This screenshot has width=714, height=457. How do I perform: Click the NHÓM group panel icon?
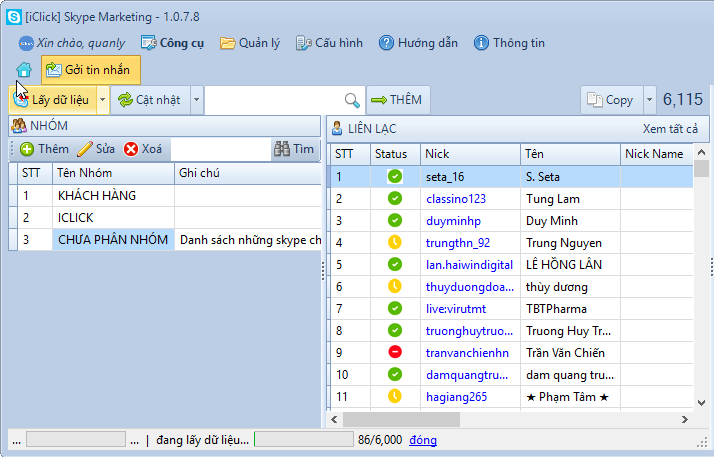(19, 126)
